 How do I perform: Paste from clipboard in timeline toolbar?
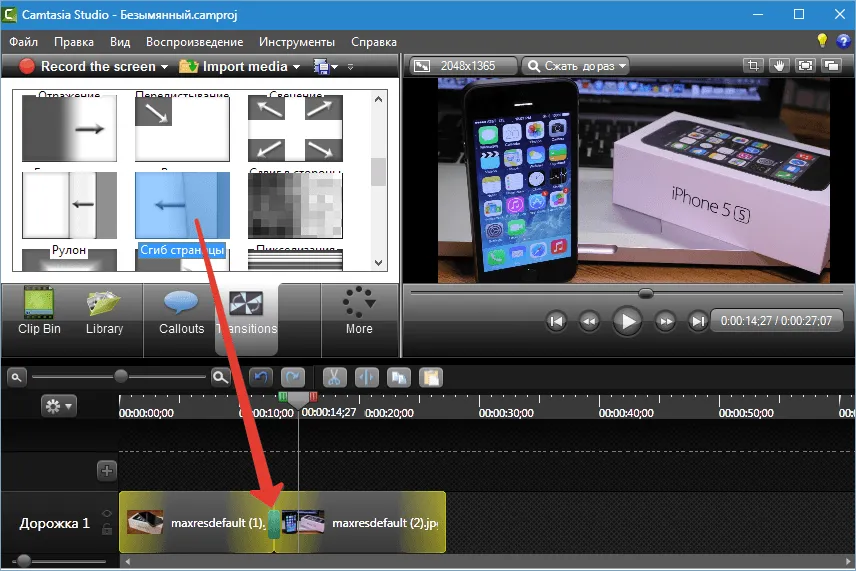click(x=431, y=377)
